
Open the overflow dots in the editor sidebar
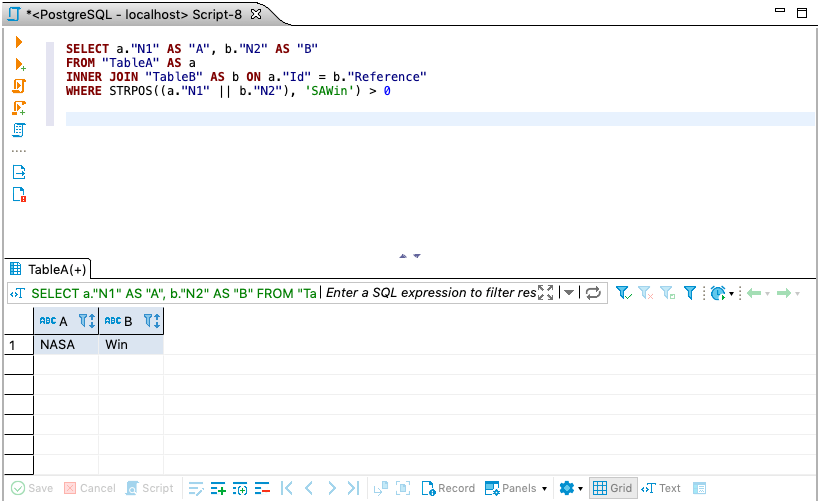coord(19,151)
